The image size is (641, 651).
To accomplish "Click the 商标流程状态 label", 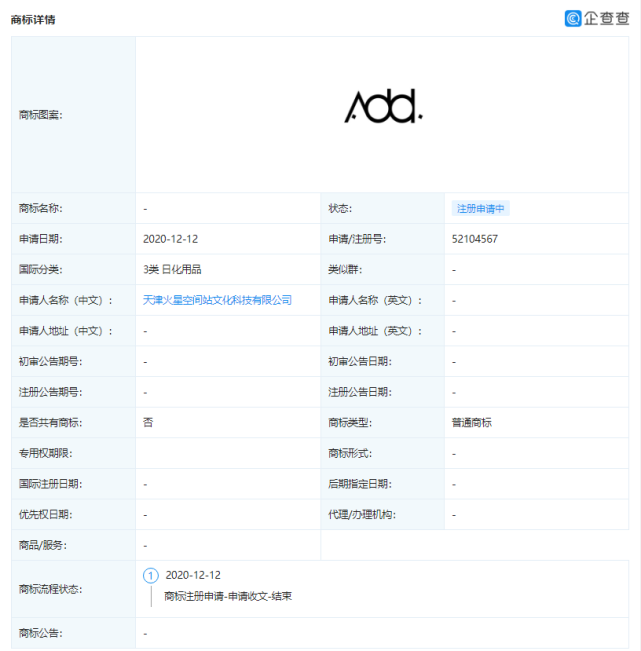I will [x=51, y=589].
